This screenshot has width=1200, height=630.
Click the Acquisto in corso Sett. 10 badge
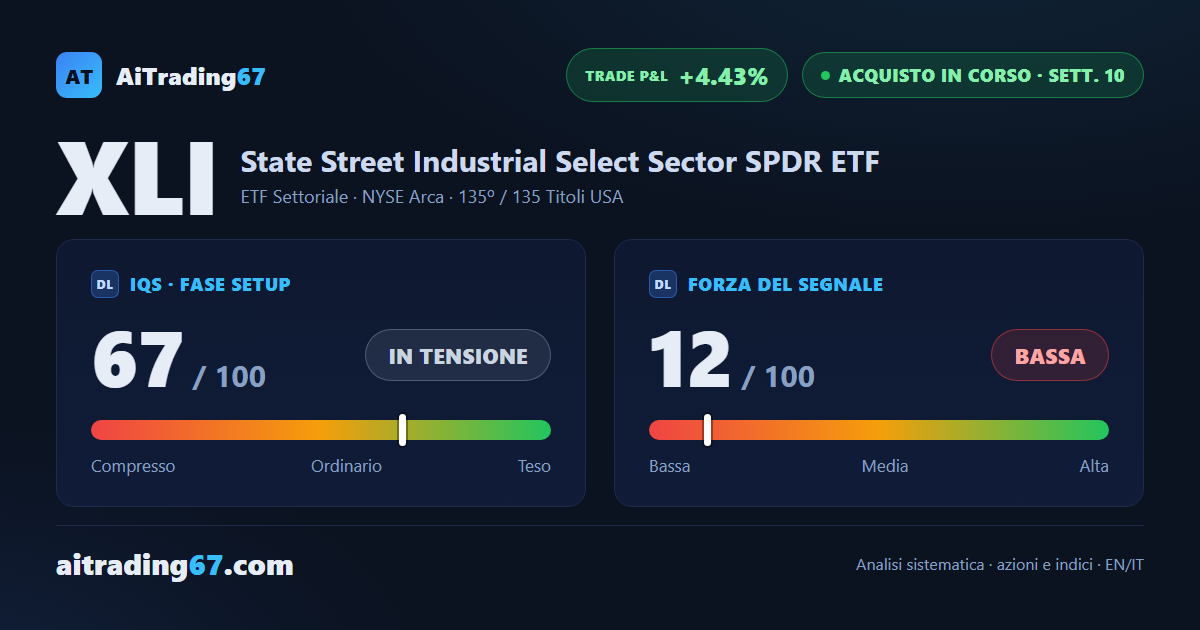(x=972, y=75)
